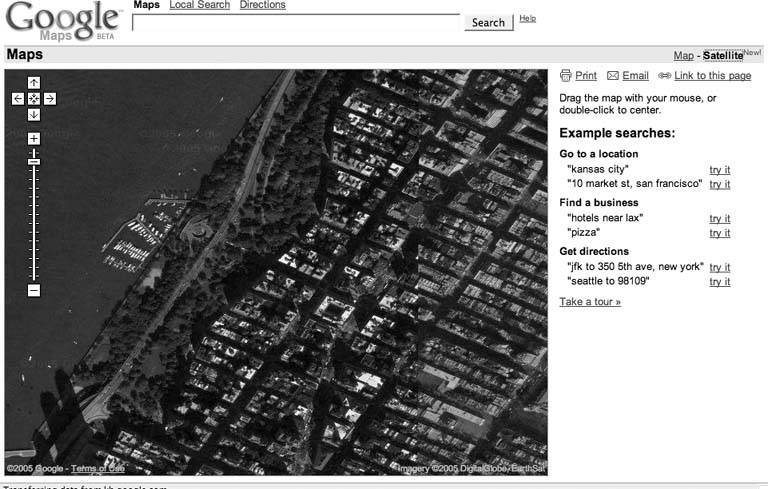Pan the map left with the arrow

[17, 98]
